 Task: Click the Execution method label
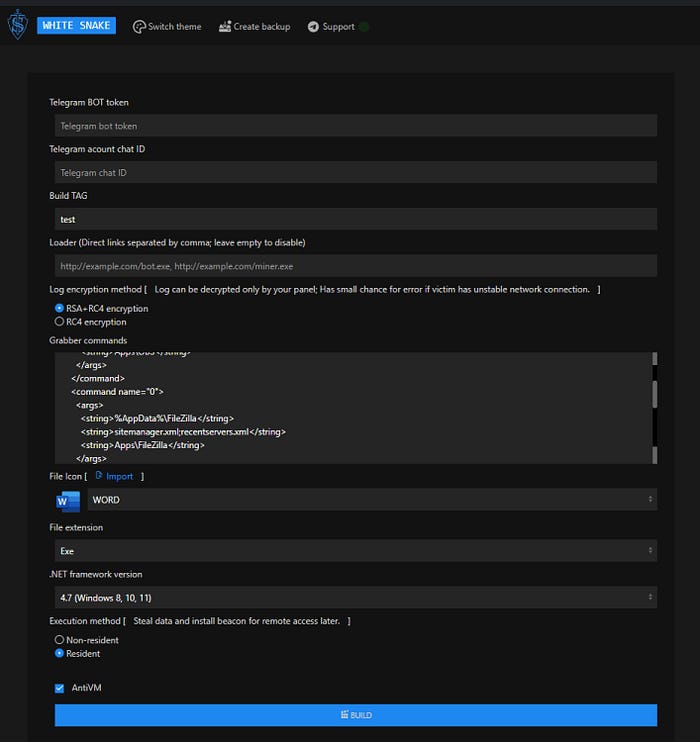pyautogui.click(x=85, y=621)
